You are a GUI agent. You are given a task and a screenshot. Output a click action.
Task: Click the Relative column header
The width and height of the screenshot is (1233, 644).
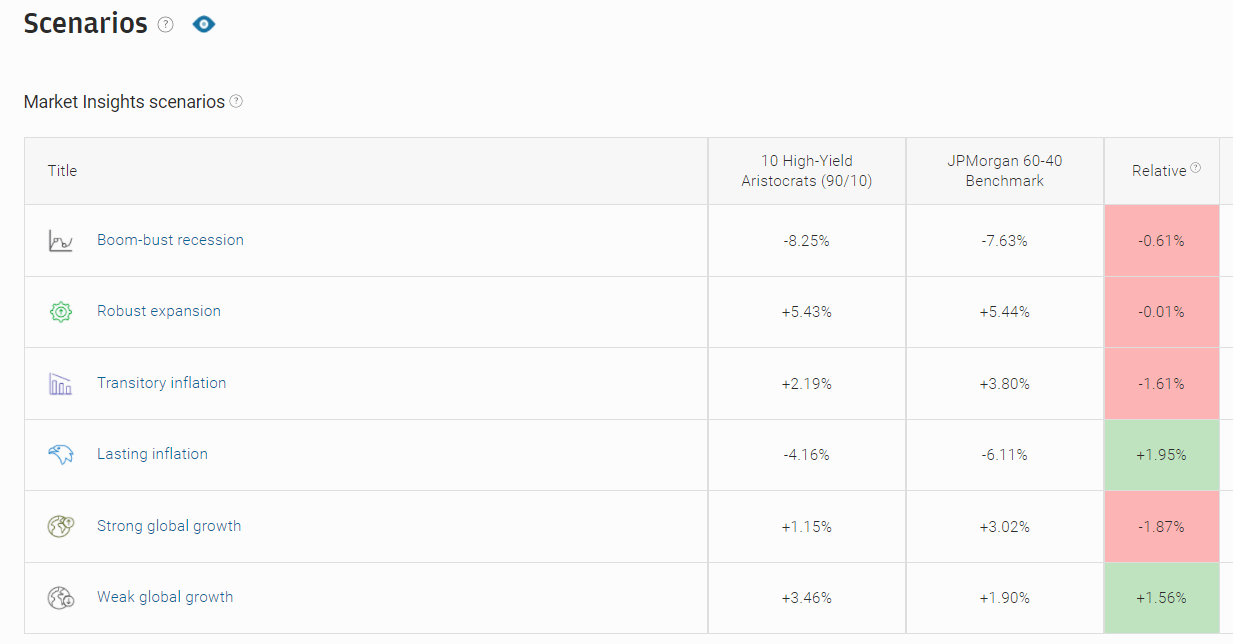pyautogui.click(x=1158, y=171)
